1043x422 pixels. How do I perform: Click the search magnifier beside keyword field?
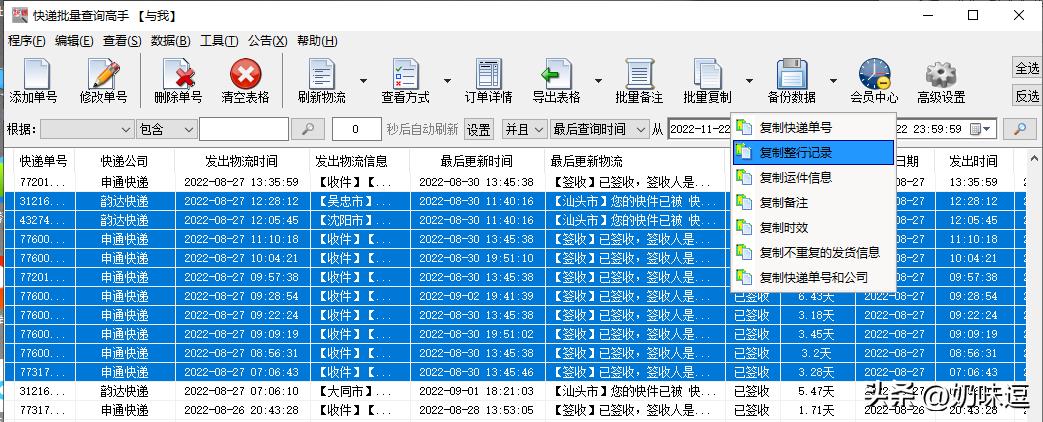click(x=307, y=129)
